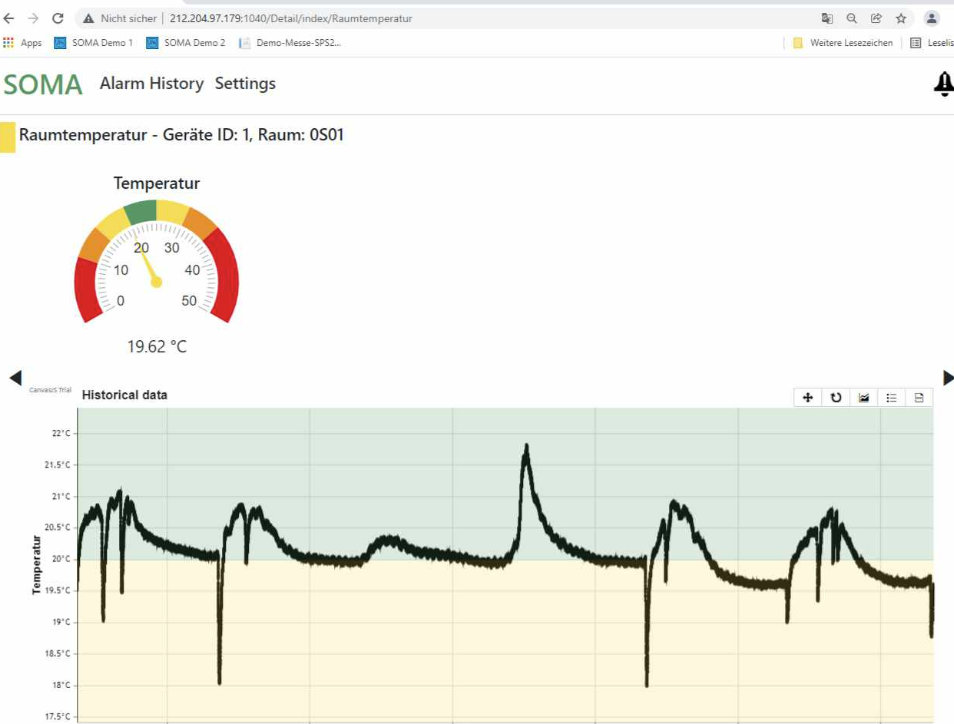954x724 pixels.
Task: Click the 20°C axis label
Action: coord(61,559)
